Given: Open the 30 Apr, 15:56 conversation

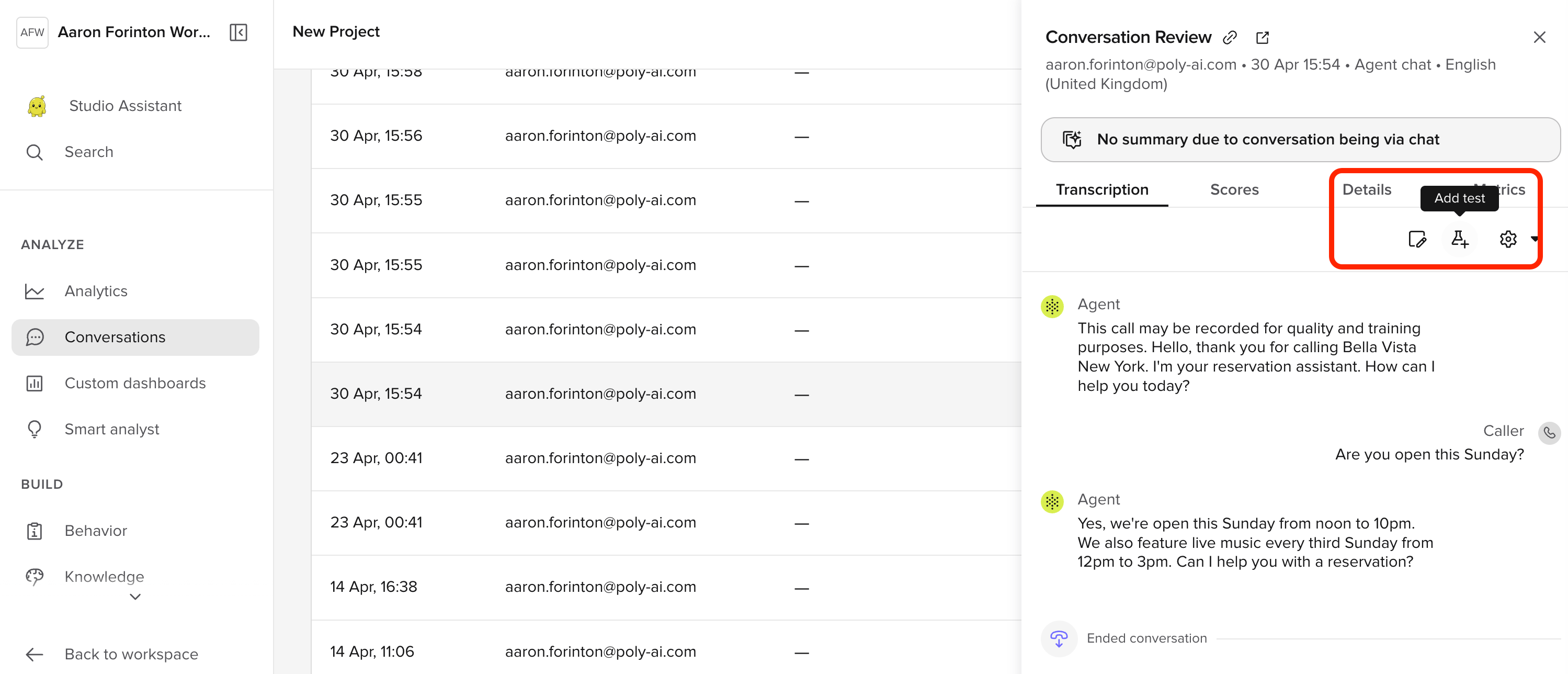Looking at the screenshot, I should 666,137.
